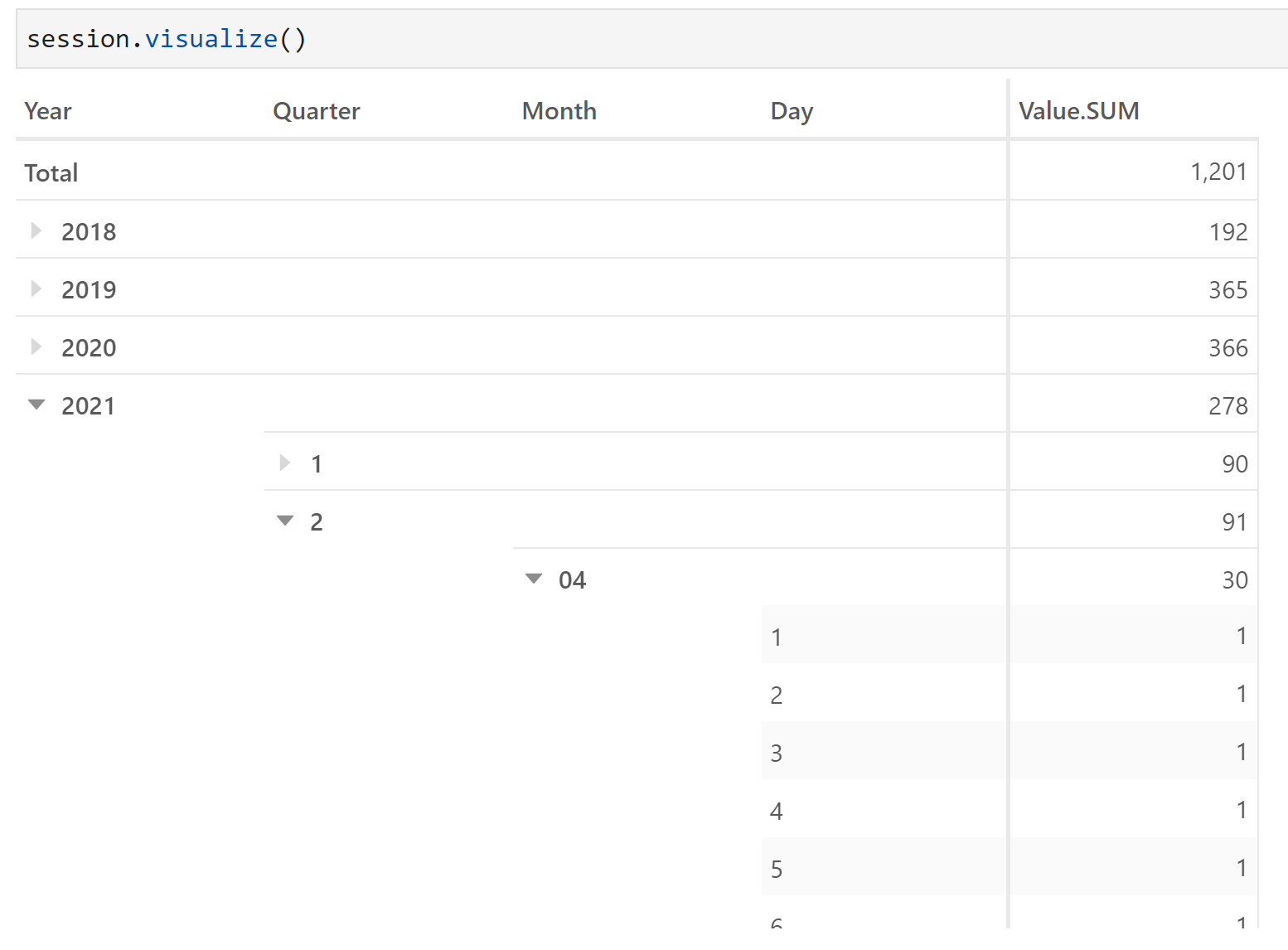This screenshot has height=950, width=1288.
Task: Click the Value.SUM column header
Action: point(1079,111)
